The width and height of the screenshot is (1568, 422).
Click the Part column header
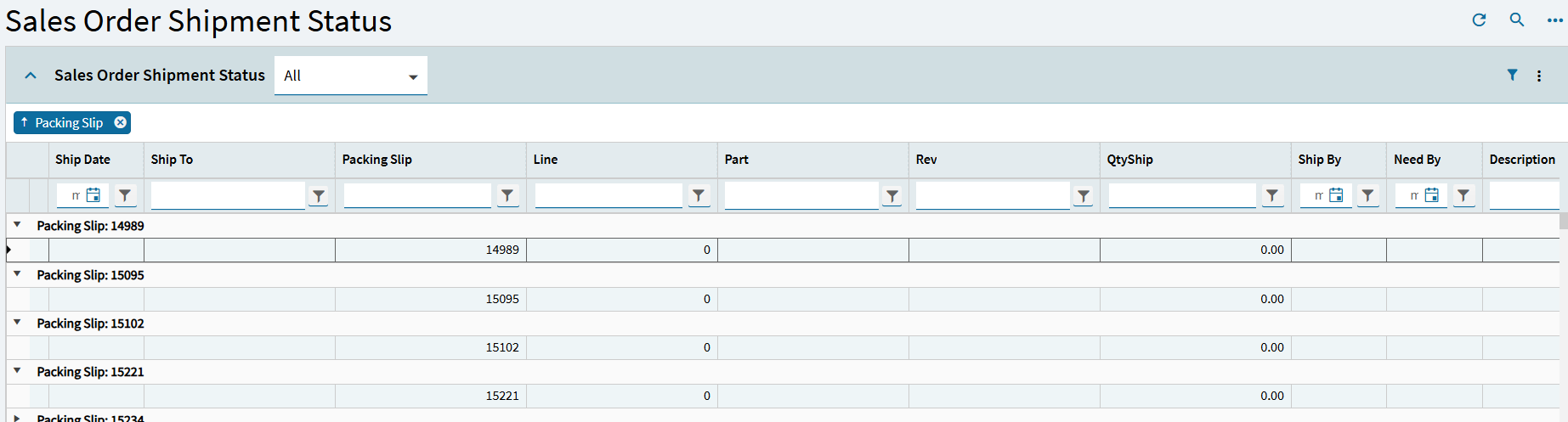(x=737, y=160)
